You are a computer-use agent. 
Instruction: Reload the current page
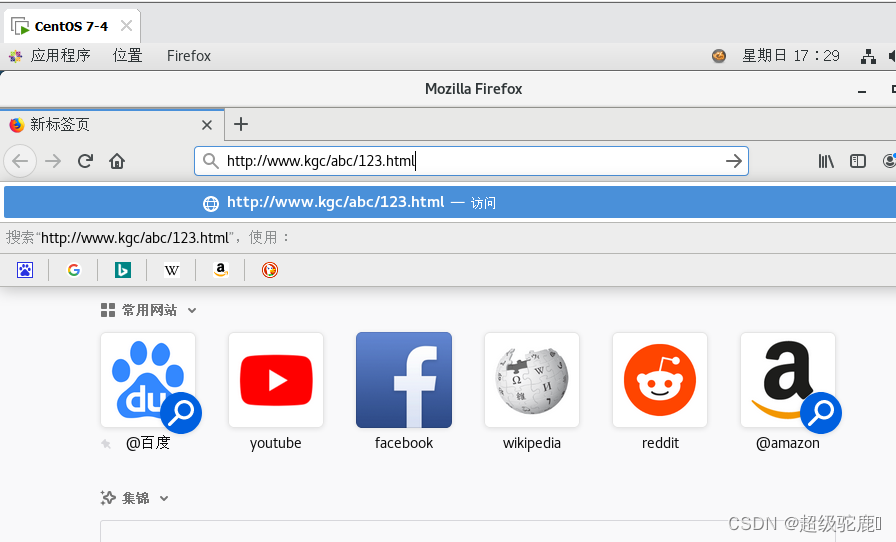(x=85, y=161)
